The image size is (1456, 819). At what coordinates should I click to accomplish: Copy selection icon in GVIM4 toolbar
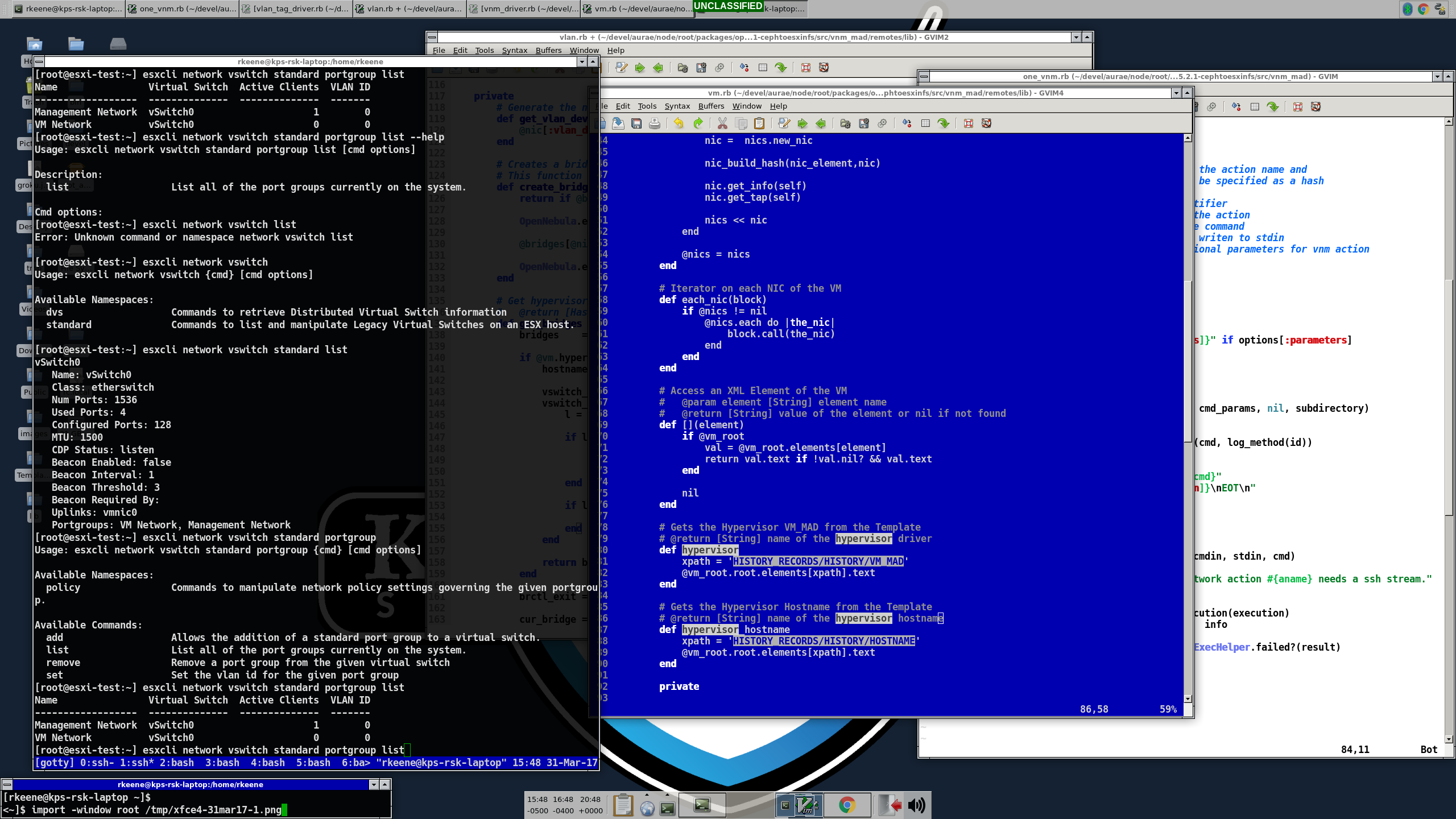(x=741, y=123)
